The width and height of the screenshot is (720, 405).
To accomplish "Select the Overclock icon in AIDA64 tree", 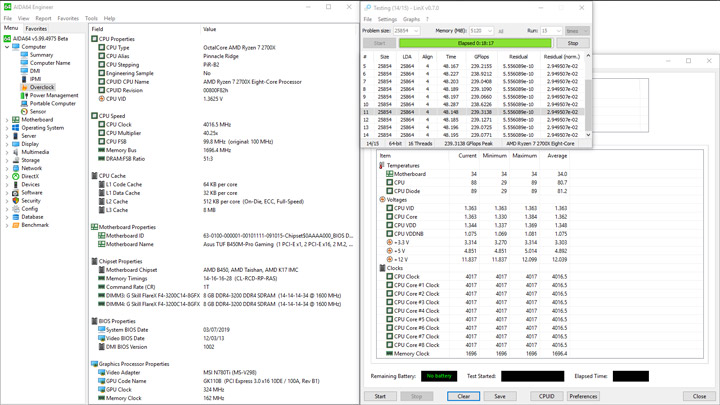I will [24, 87].
